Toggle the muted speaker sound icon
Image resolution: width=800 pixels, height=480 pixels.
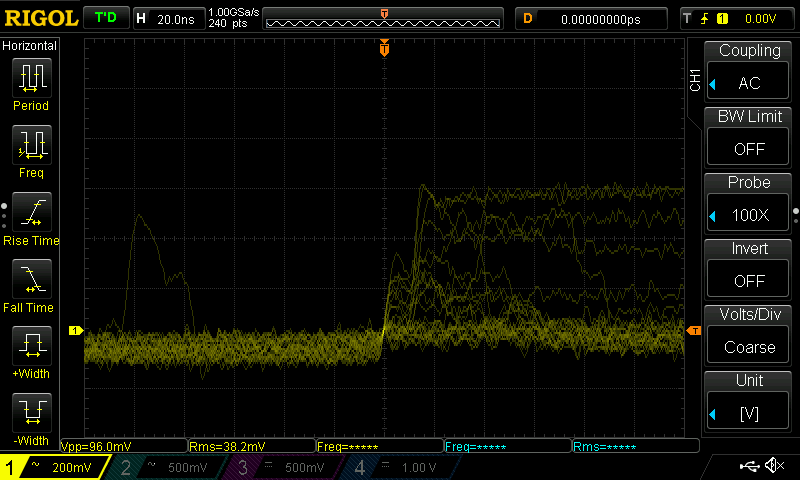pos(773,466)
